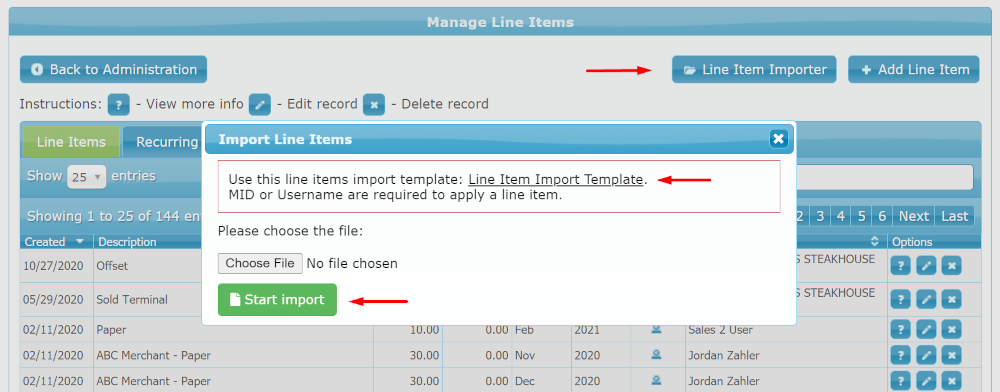Delete the ABC Merchant Paper Nov record
This screenshot has width=1000, height=392.
951,355
